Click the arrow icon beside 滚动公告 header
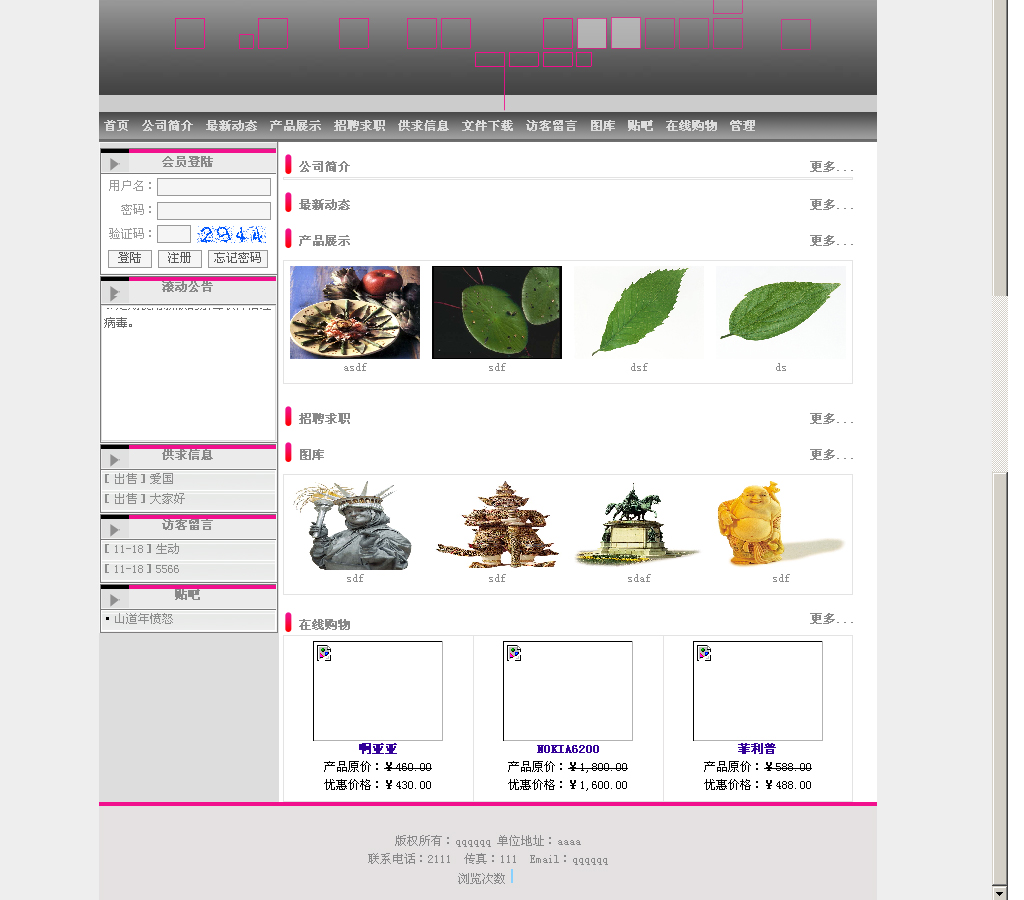 (115, 293)
